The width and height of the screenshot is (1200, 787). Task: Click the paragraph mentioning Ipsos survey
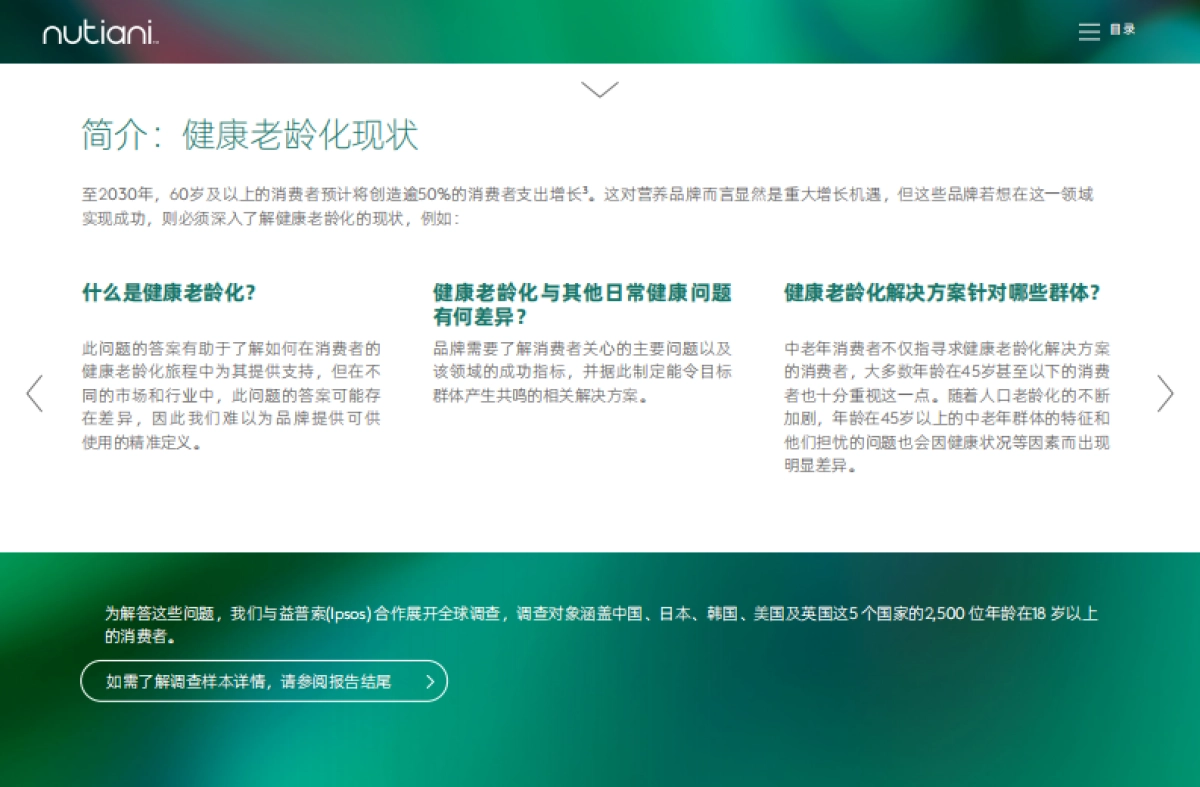[598, 624]
